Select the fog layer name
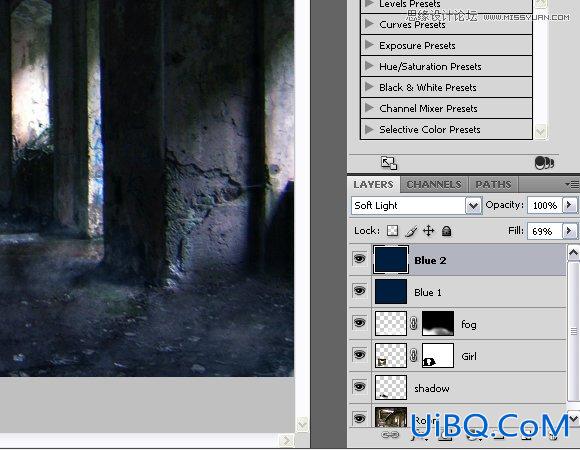The height and width of the screenshot is (450, 580). [469, 325]
